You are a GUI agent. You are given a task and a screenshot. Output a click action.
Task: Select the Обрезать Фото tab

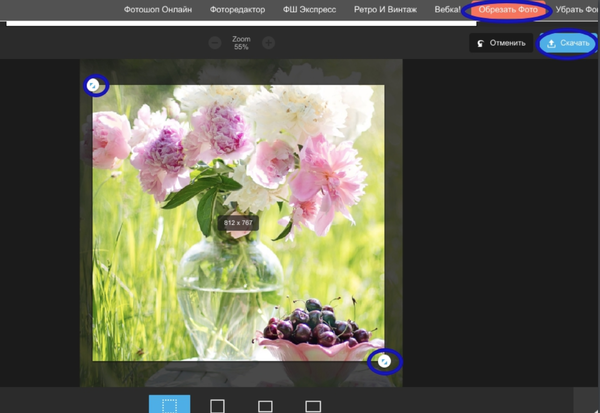(508, 10)
